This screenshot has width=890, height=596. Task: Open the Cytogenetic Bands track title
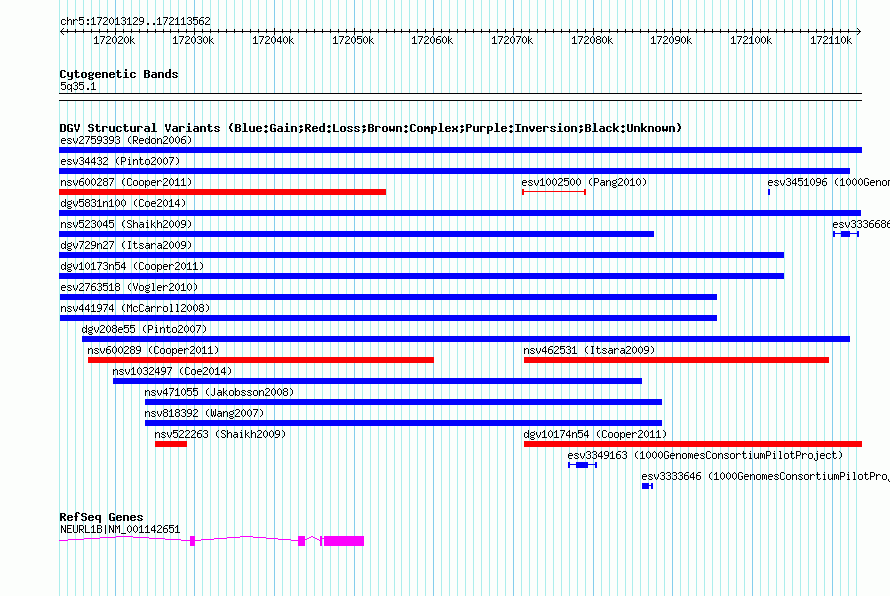[x=119, y=74]
